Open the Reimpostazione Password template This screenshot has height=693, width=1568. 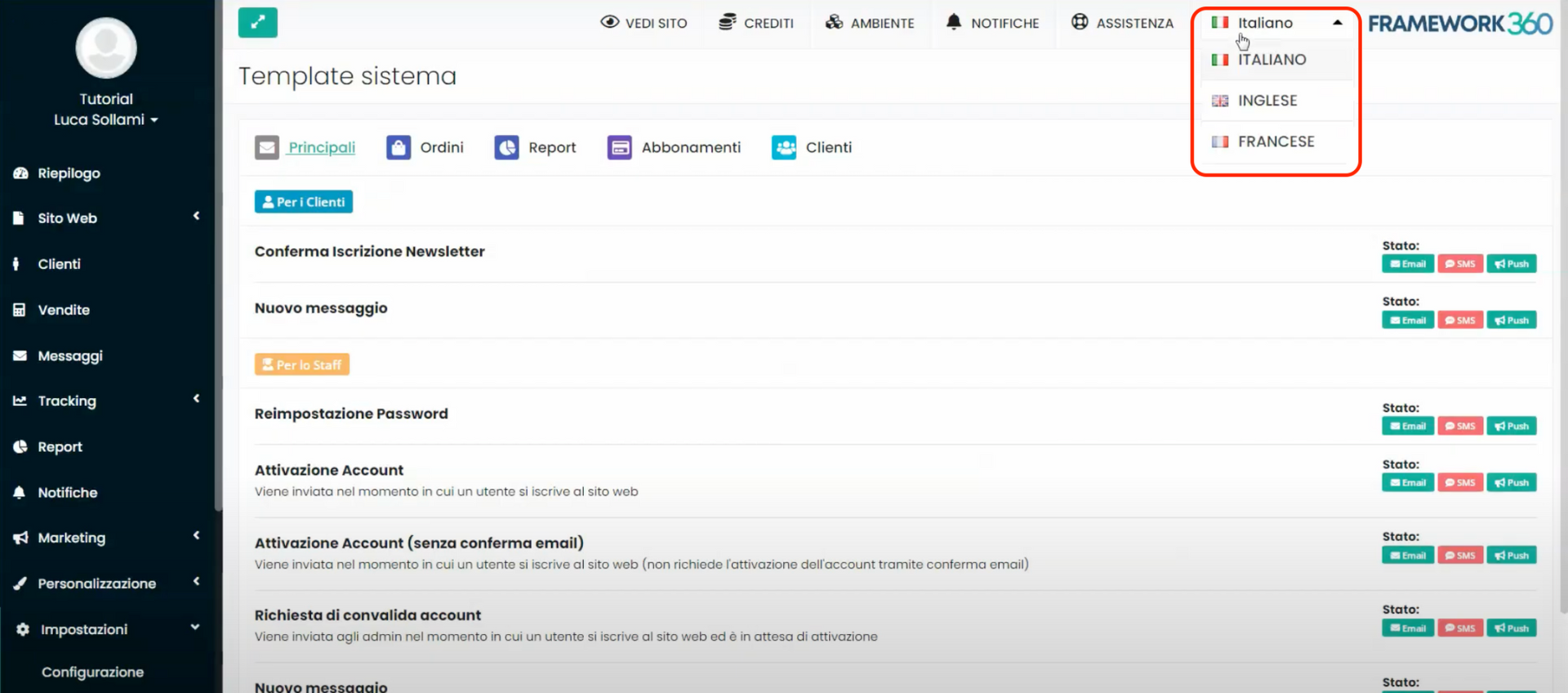tap(351, 414)
